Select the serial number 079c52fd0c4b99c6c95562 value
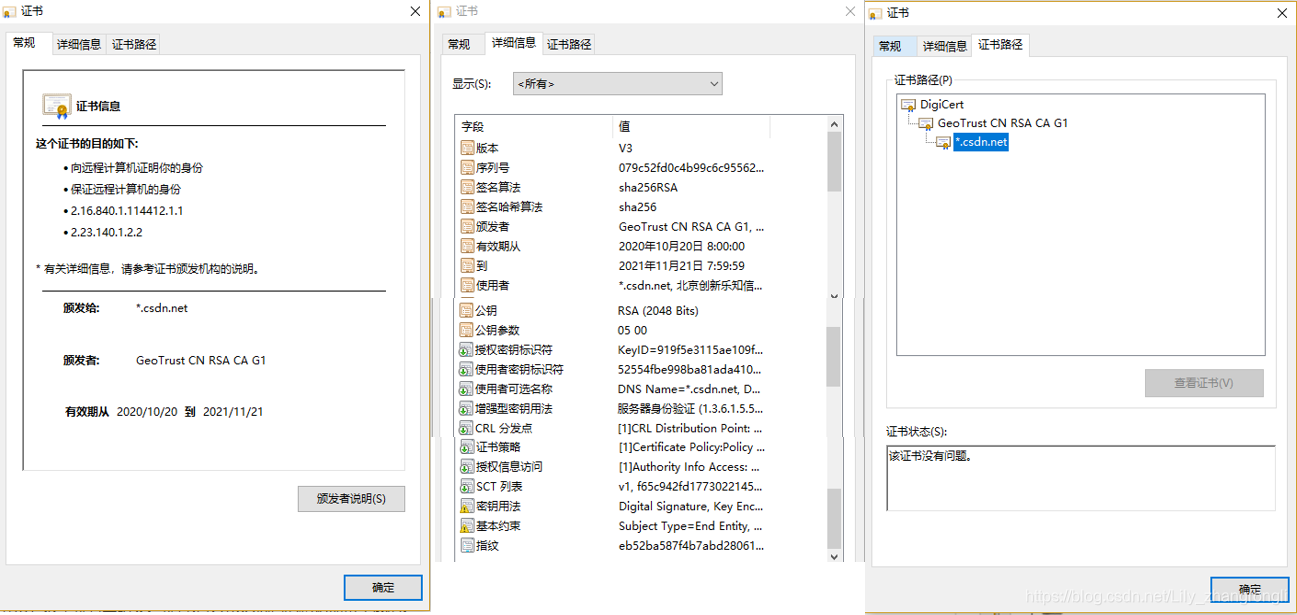1297x615 pixels. click(692, 168)
